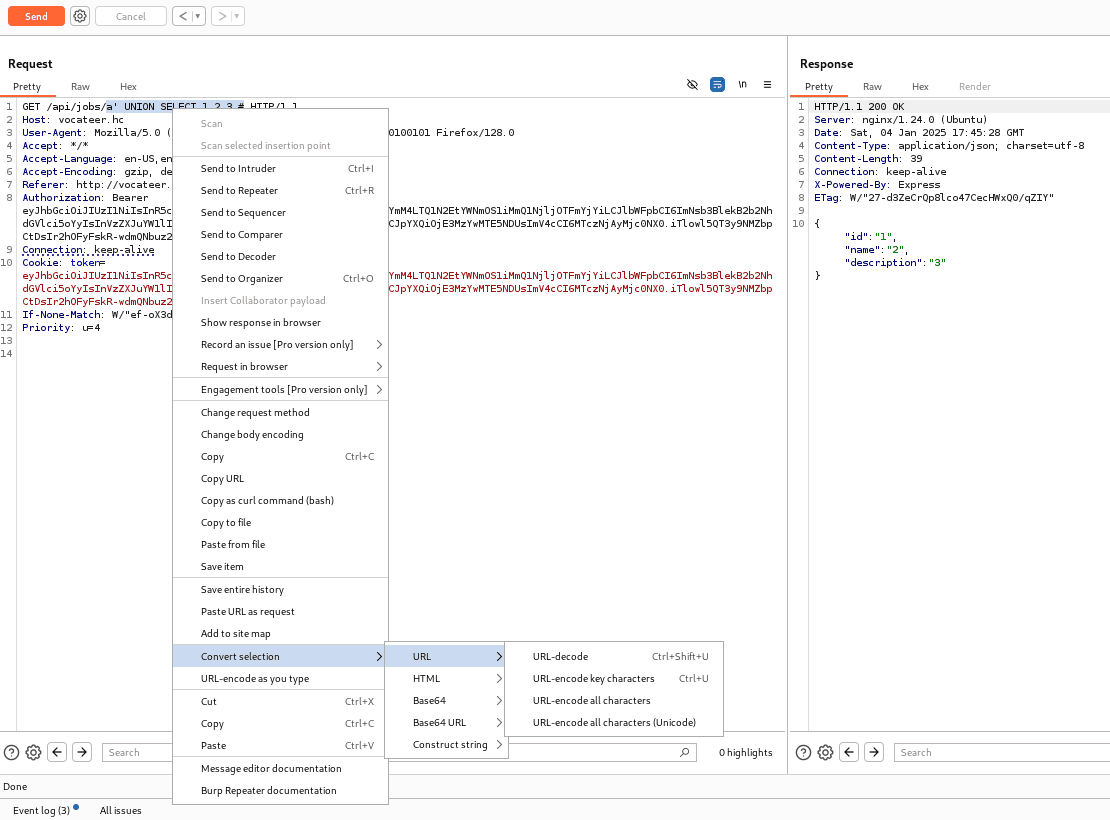Screen dimensions: 1110x820
Task: Click the Response search input field
Action: coord(1001,752)
